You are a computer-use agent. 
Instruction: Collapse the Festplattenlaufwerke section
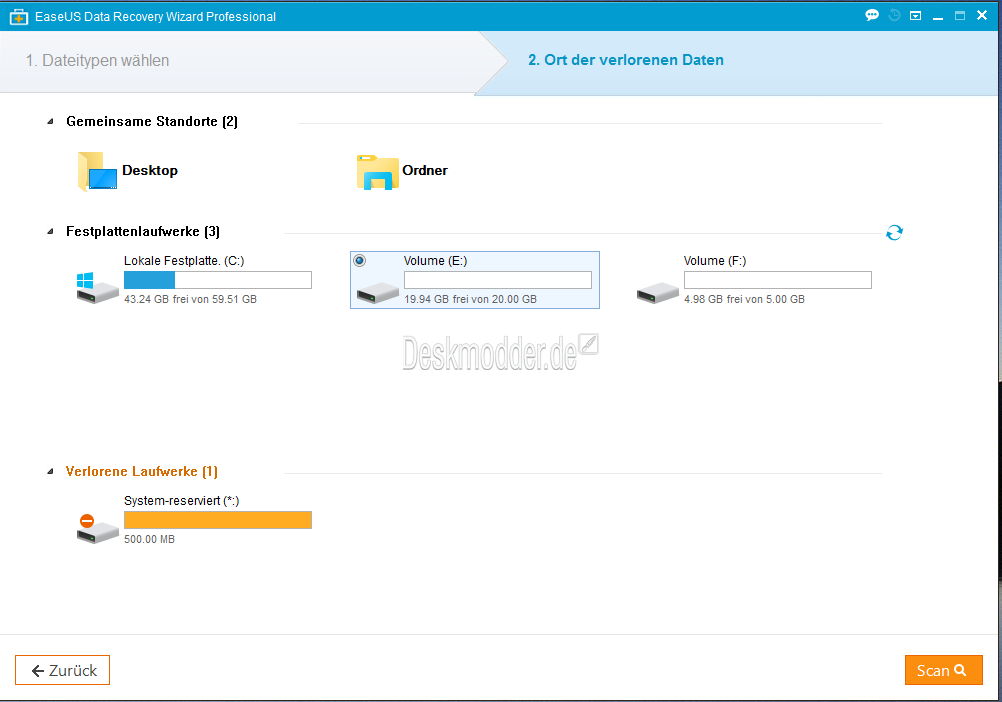point(50,232)
